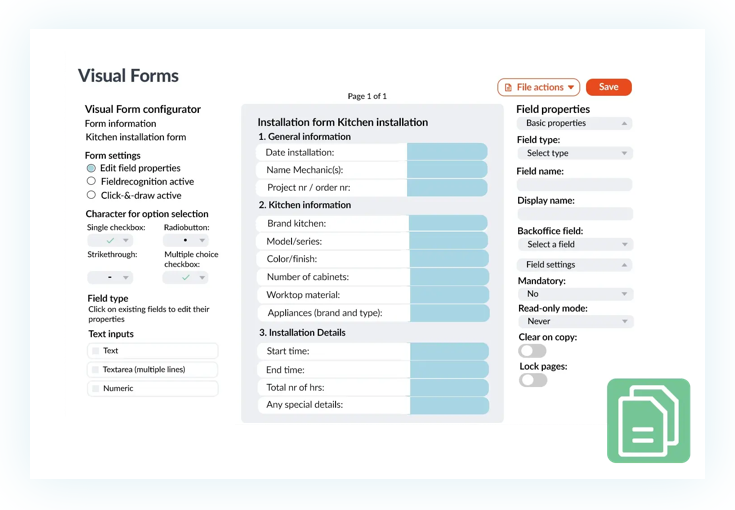Open the Read-only mode dropdown
Image resolution: width=735 pixels, height=510 pixels.
(x=574, y=322)
